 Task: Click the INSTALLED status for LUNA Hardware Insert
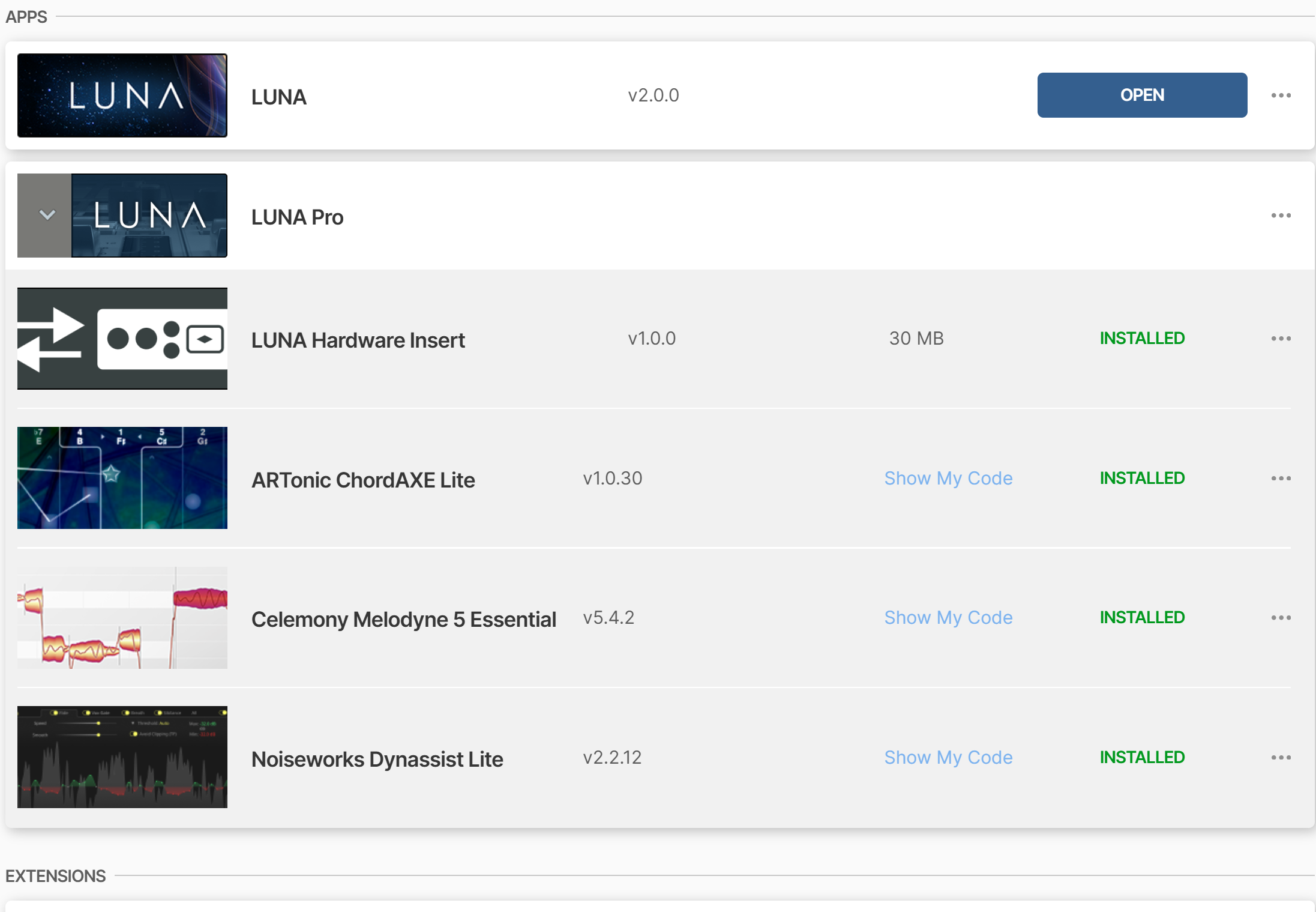[x=1141, y=339]
